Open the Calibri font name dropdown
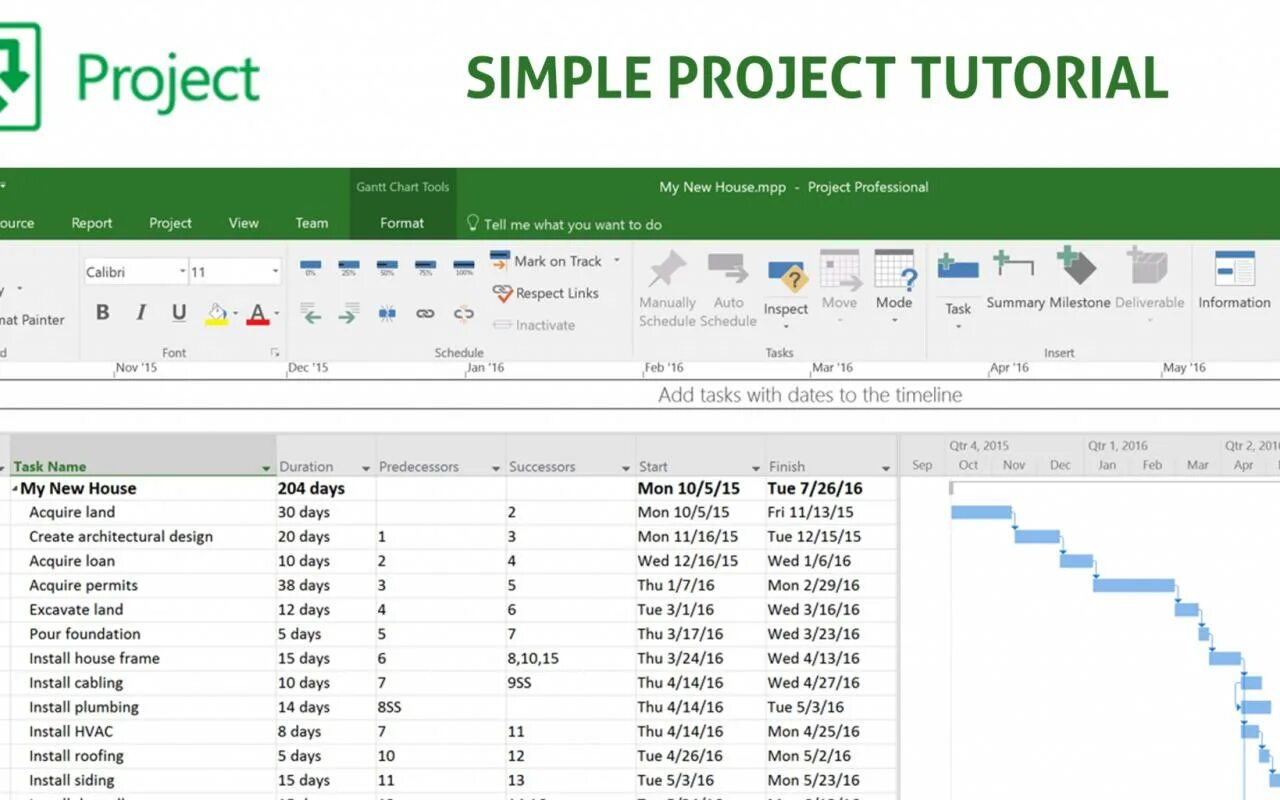Image resolution: width=1280 pixels, height=800 pixels. [x=182, y=272]
